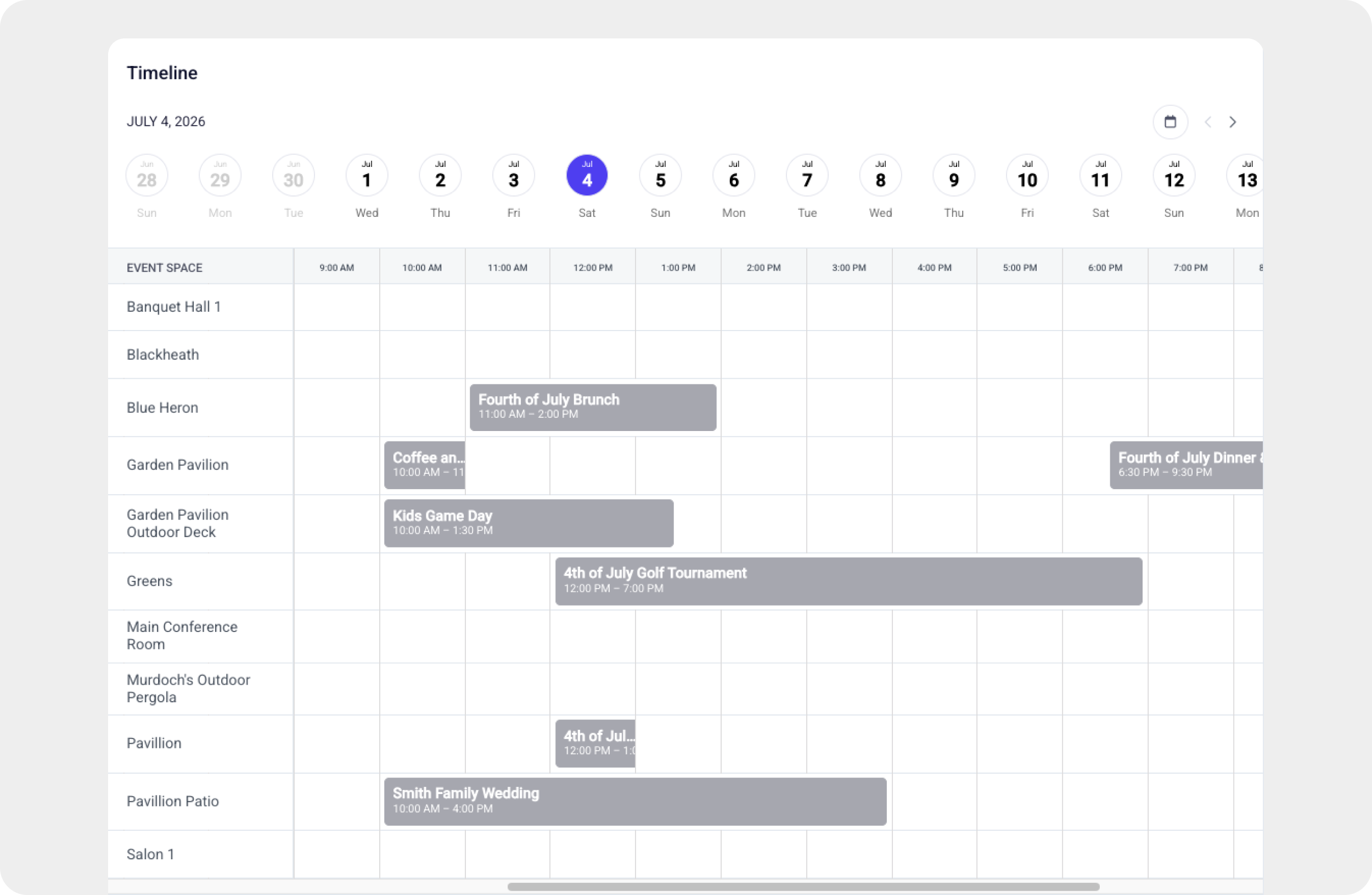Select Sunday July 12 date circle

point(1174,175)
